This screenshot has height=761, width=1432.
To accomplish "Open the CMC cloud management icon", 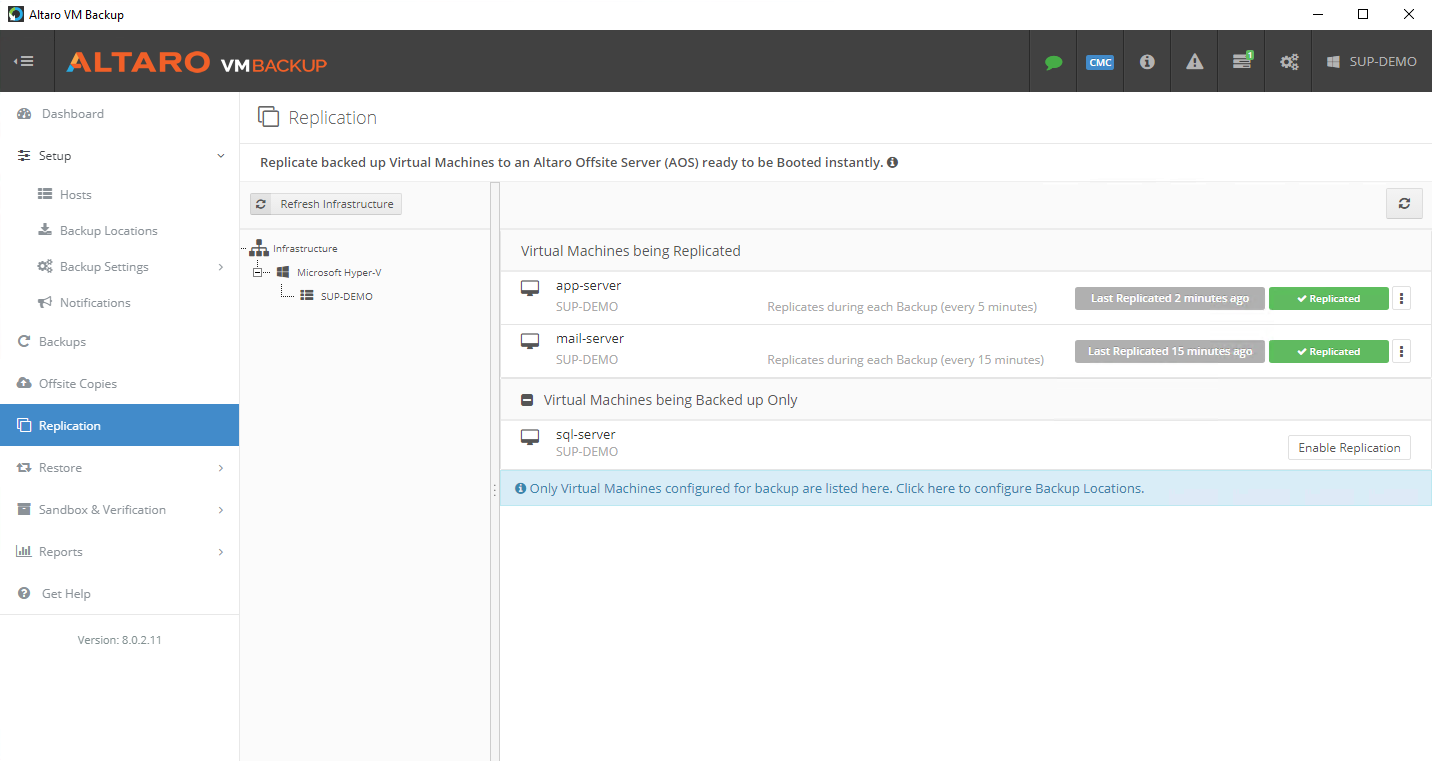I will point(1099,62).
